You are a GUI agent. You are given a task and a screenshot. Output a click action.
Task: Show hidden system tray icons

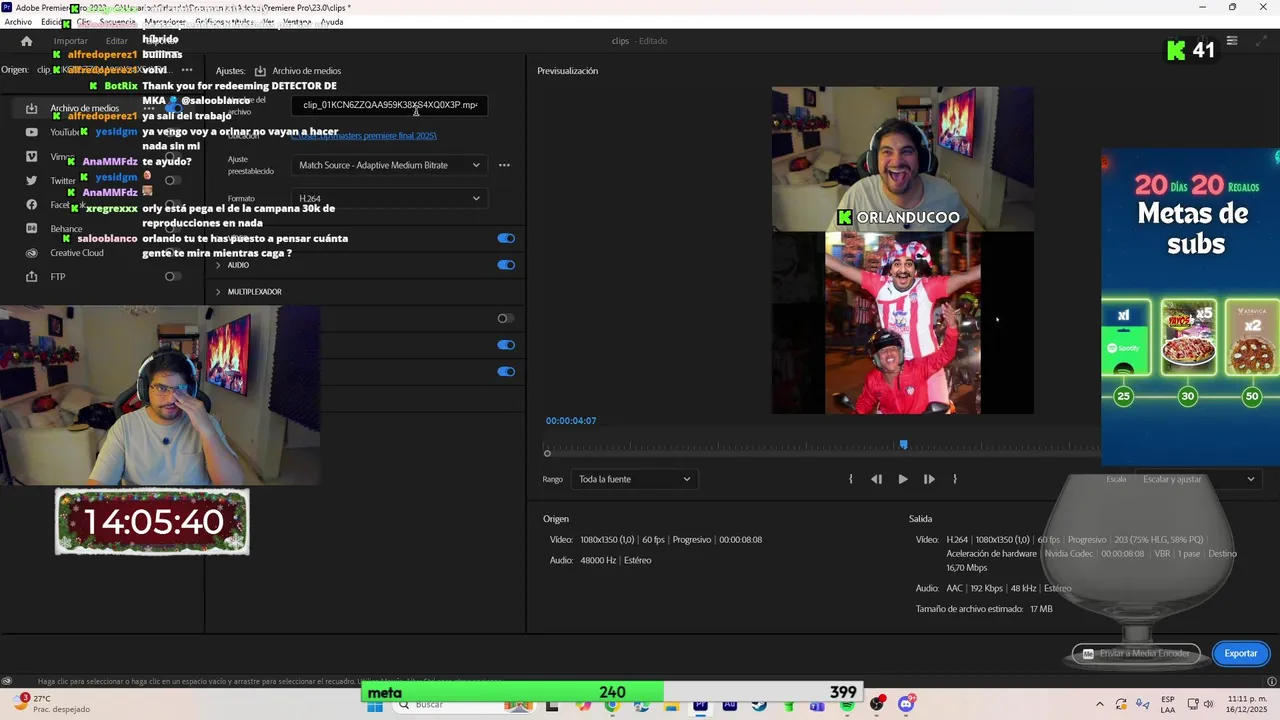(1100, 705)
